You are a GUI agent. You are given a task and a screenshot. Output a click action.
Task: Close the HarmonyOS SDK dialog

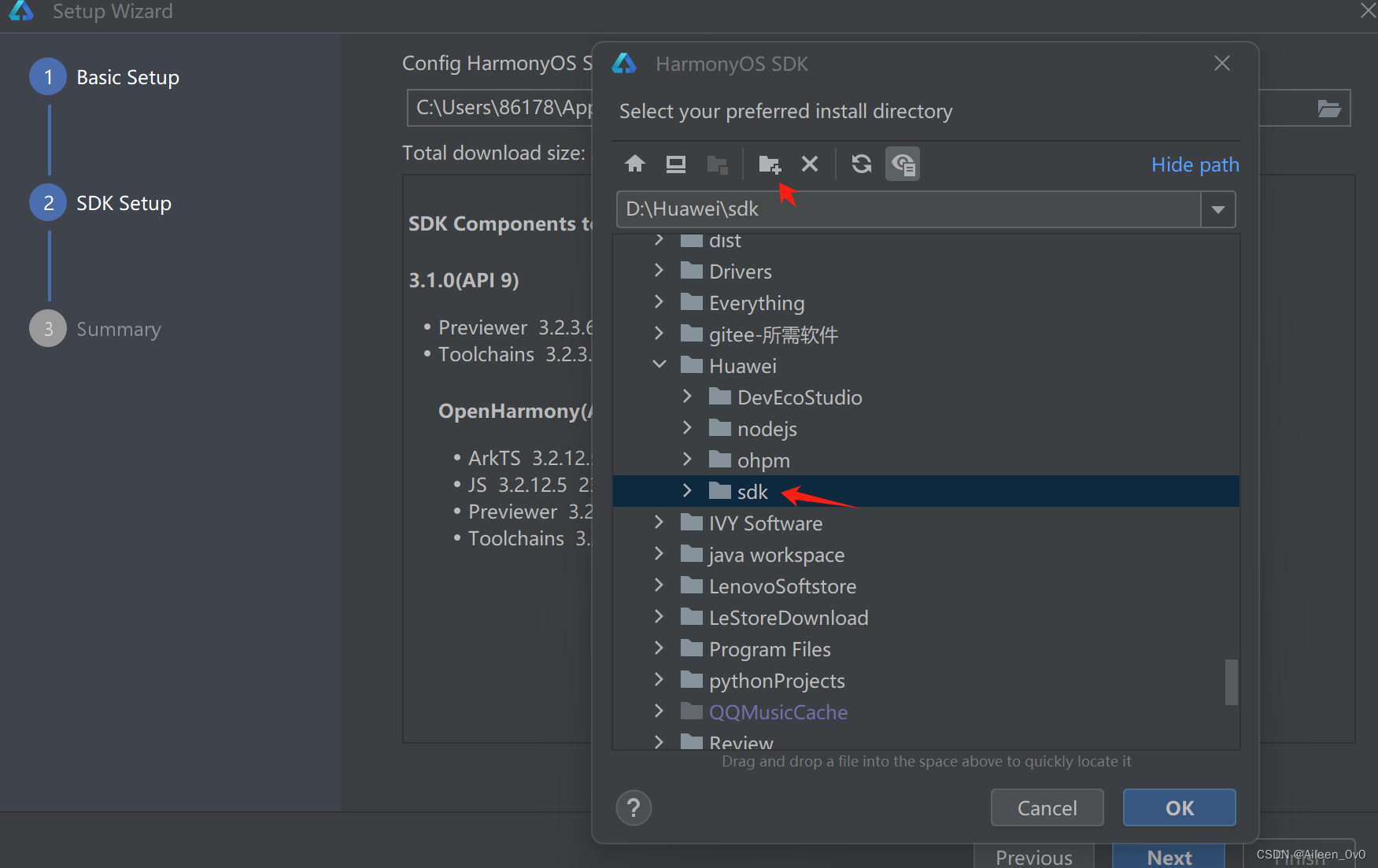point(1221,63)
